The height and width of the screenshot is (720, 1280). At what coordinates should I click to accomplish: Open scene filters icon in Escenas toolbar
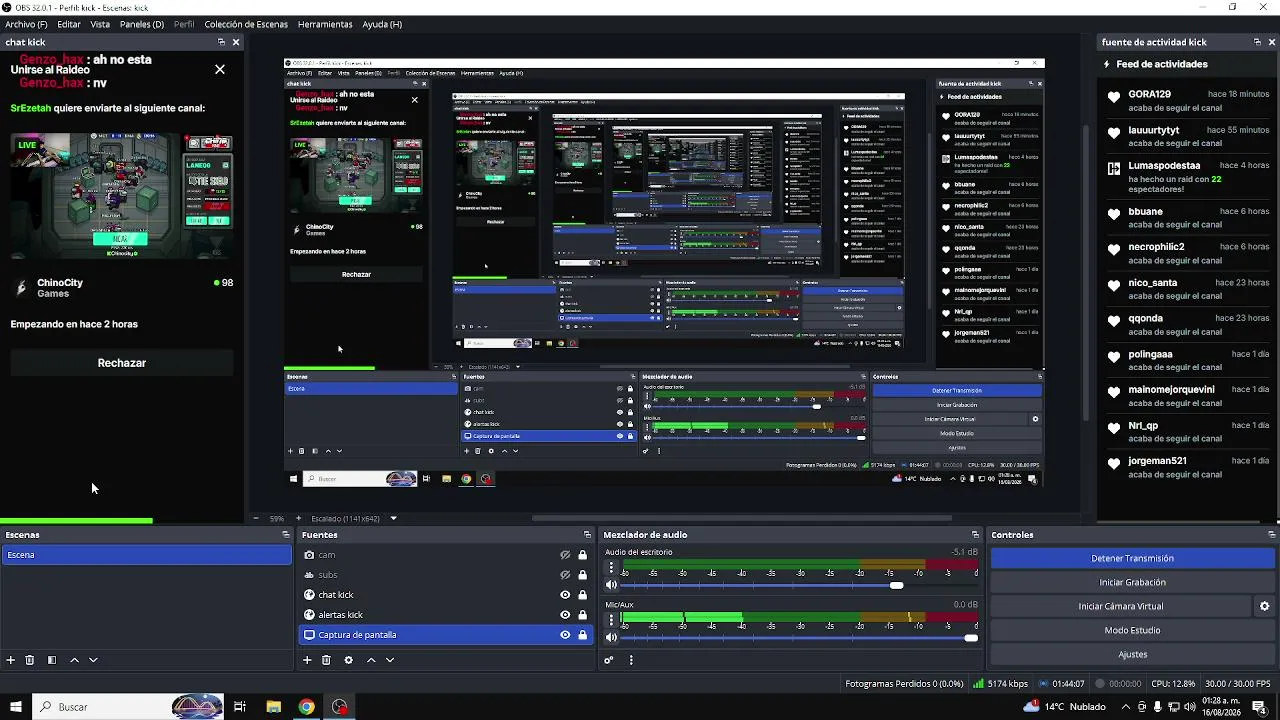pyautogui.click(x=52, y=660)
